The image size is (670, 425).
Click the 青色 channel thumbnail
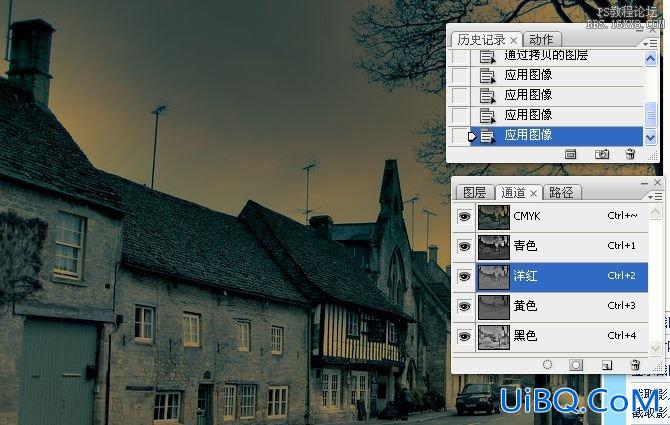coord(494,247)
